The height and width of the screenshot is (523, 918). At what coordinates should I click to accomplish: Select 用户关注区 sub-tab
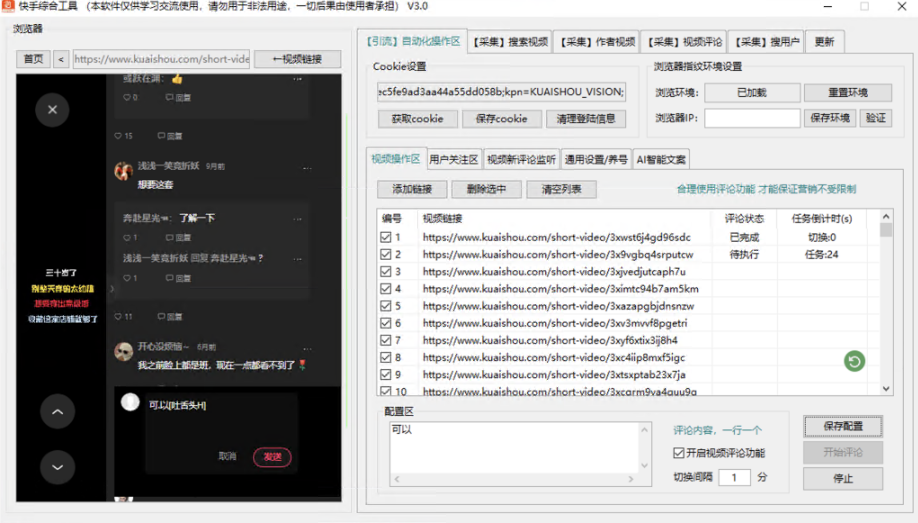coord(454,159)
